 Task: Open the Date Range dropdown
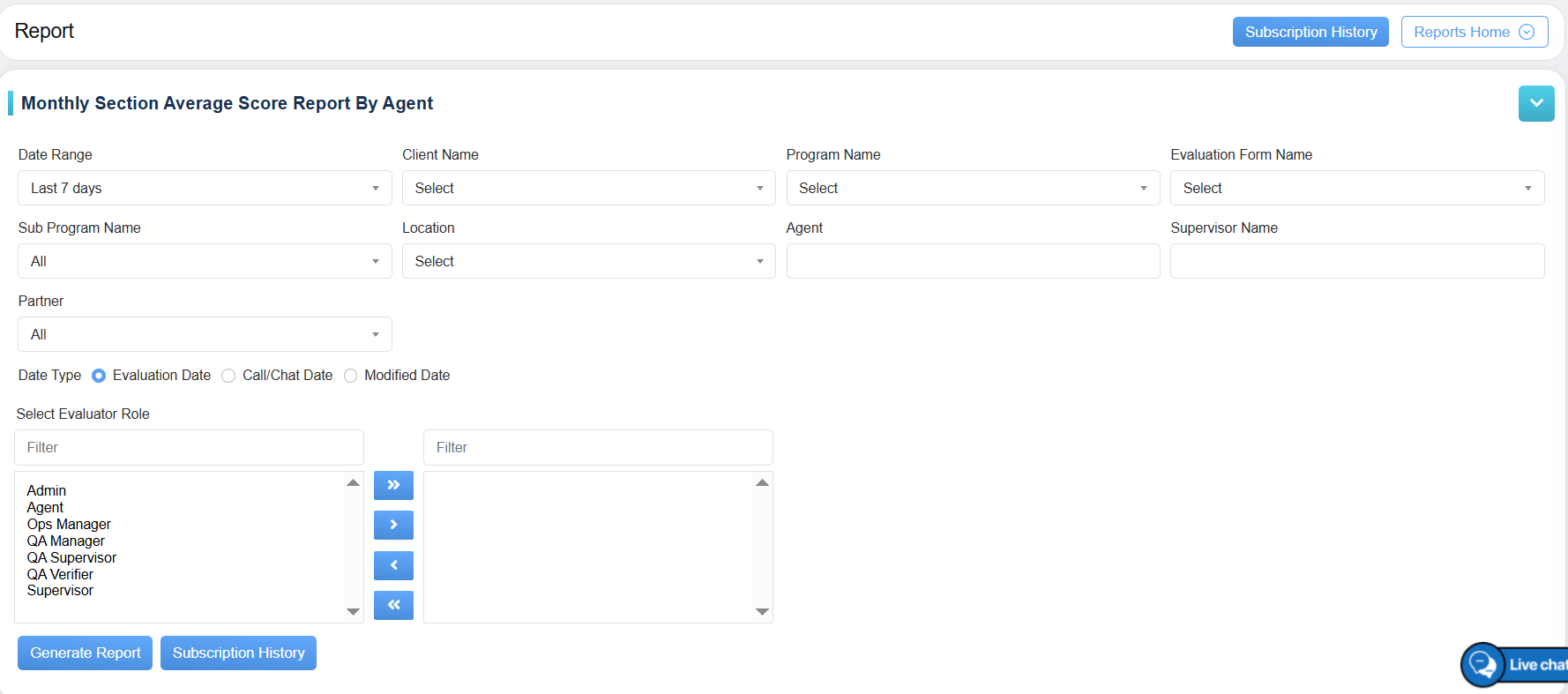point(205,188)
